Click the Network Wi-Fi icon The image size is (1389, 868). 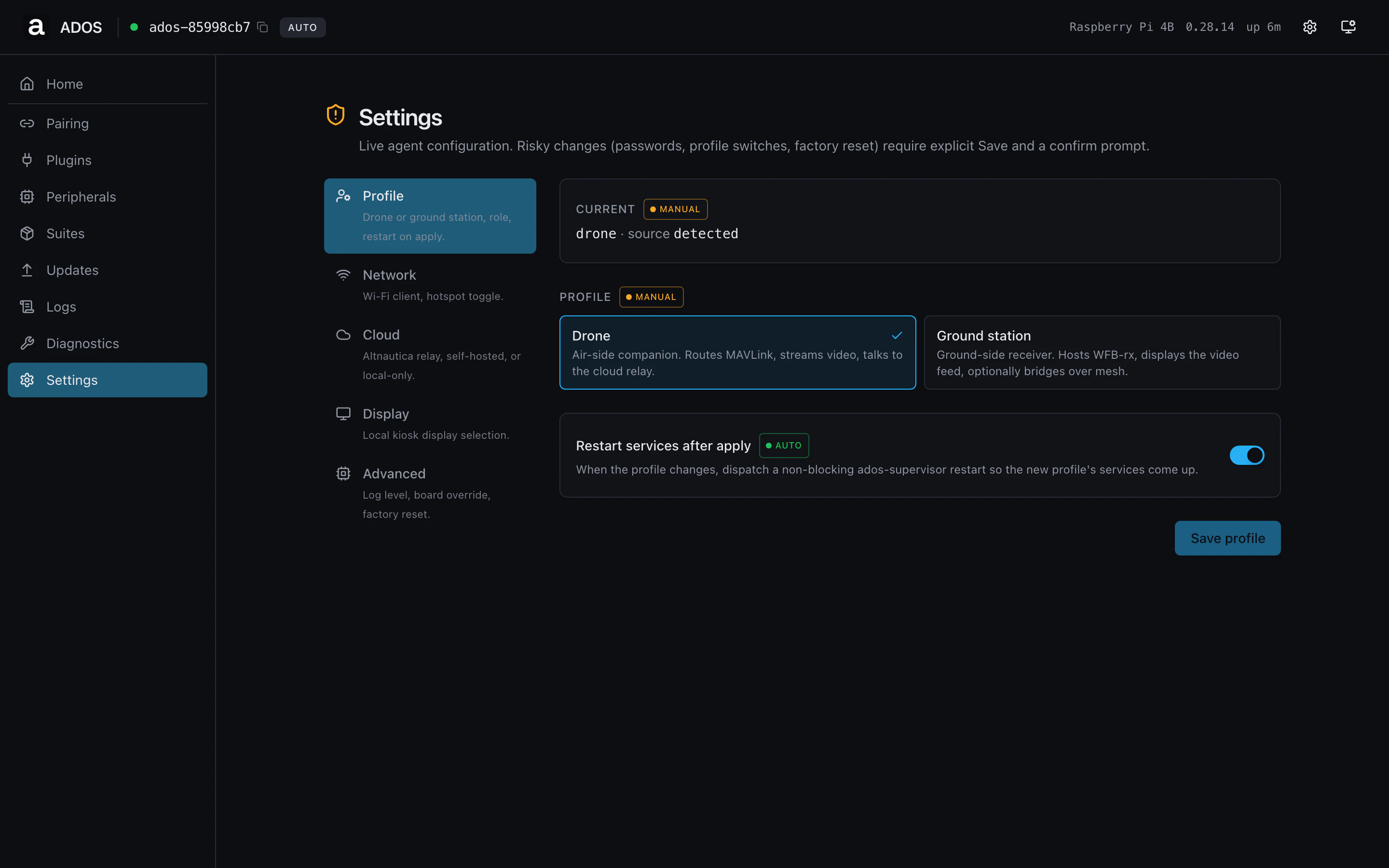tap(343, 275)
